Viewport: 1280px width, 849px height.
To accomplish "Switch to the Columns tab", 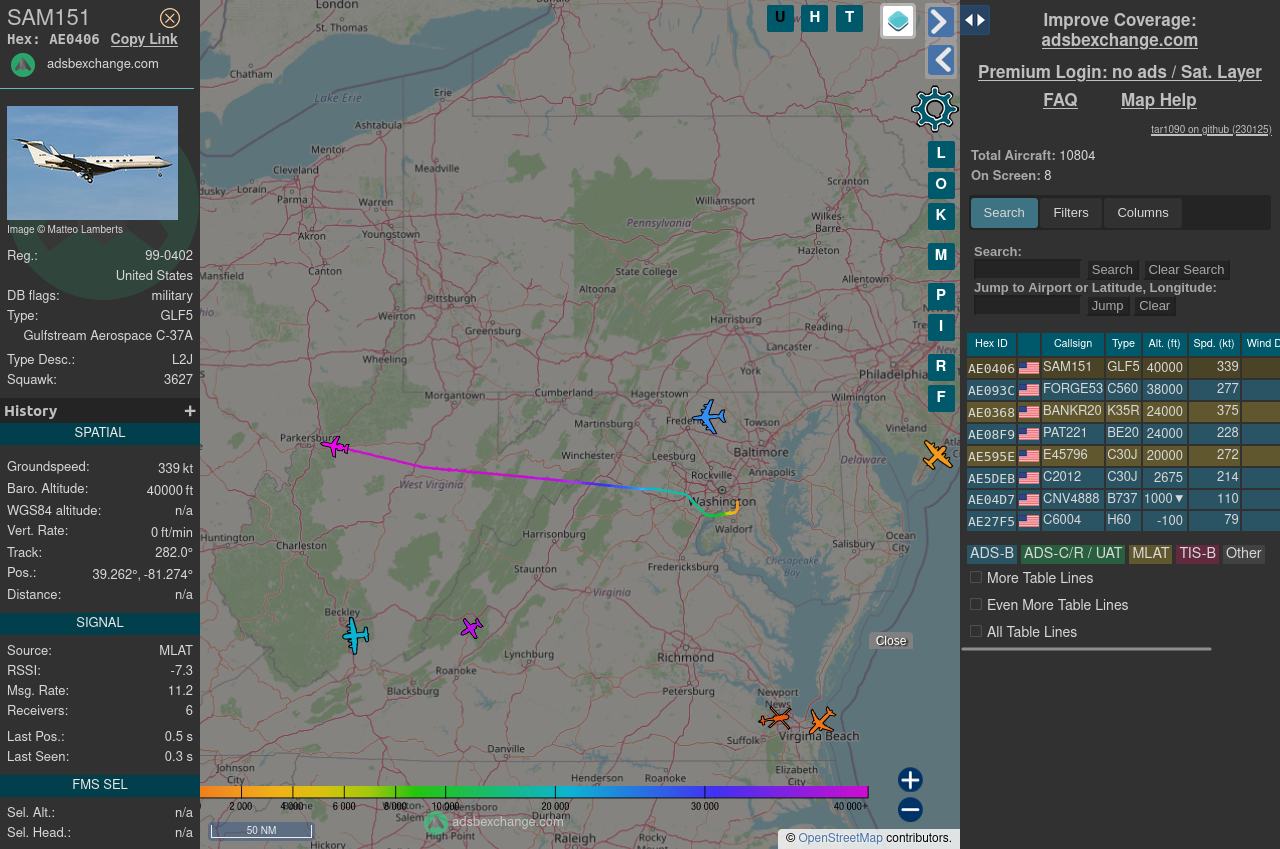I will pyautogui.click(x=1143, y=213).
